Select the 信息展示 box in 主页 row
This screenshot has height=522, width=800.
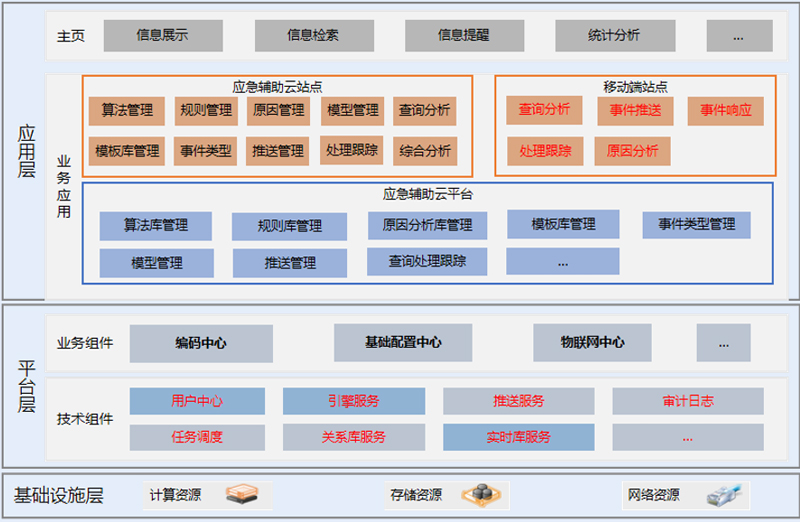click(x=163, y=36)
